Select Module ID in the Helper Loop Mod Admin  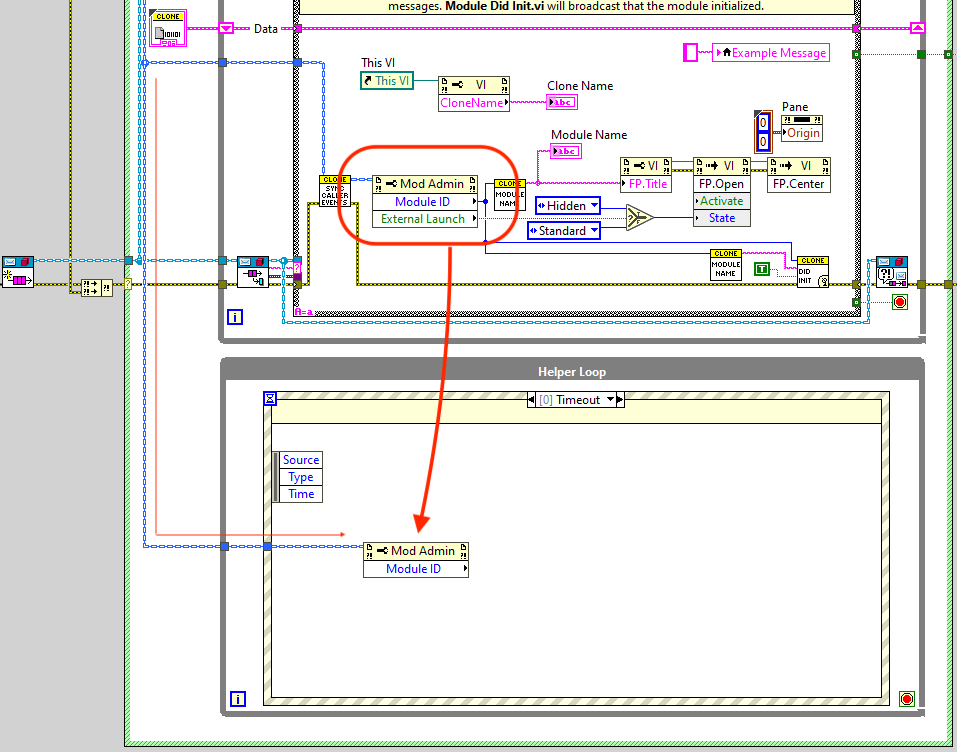(x=416, y=569)
